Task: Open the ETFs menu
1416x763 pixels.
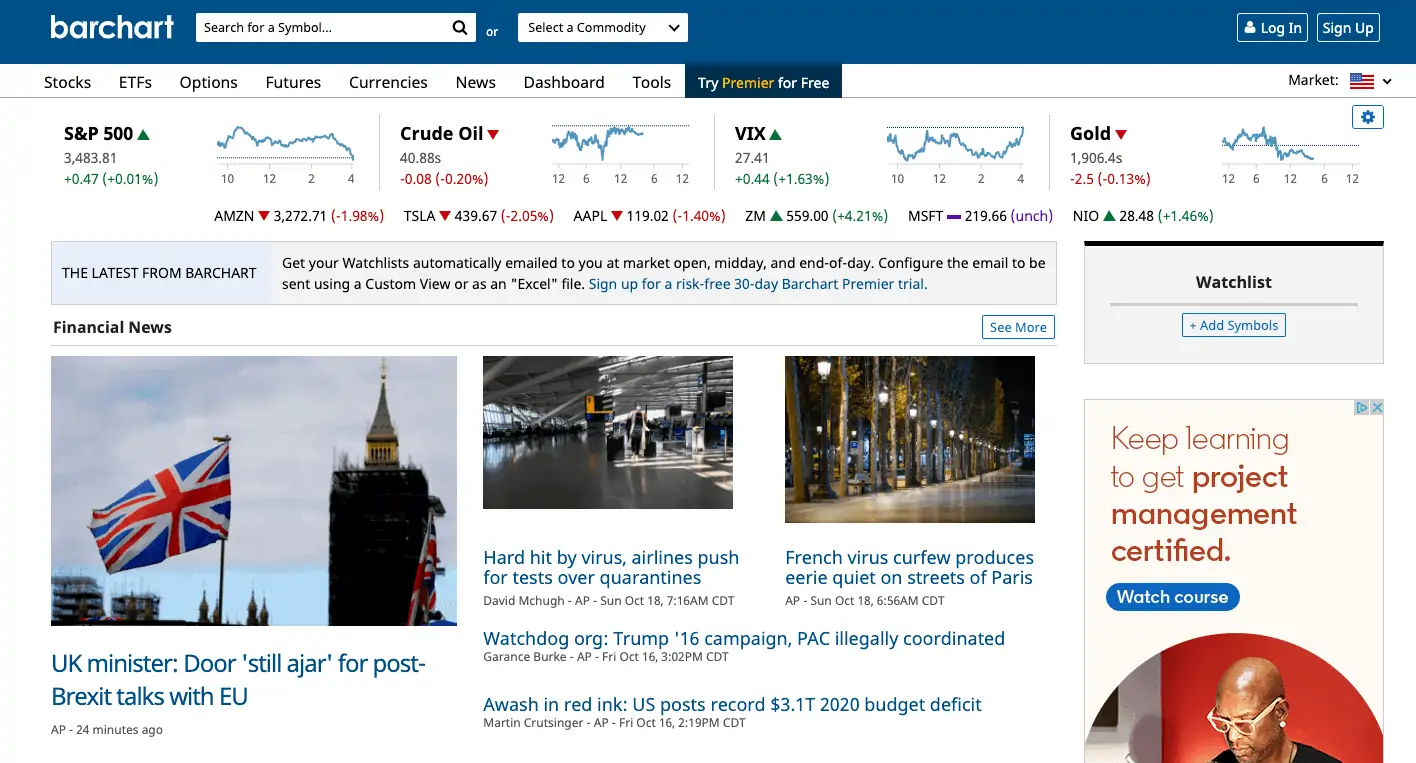Action: click(135, 82)
